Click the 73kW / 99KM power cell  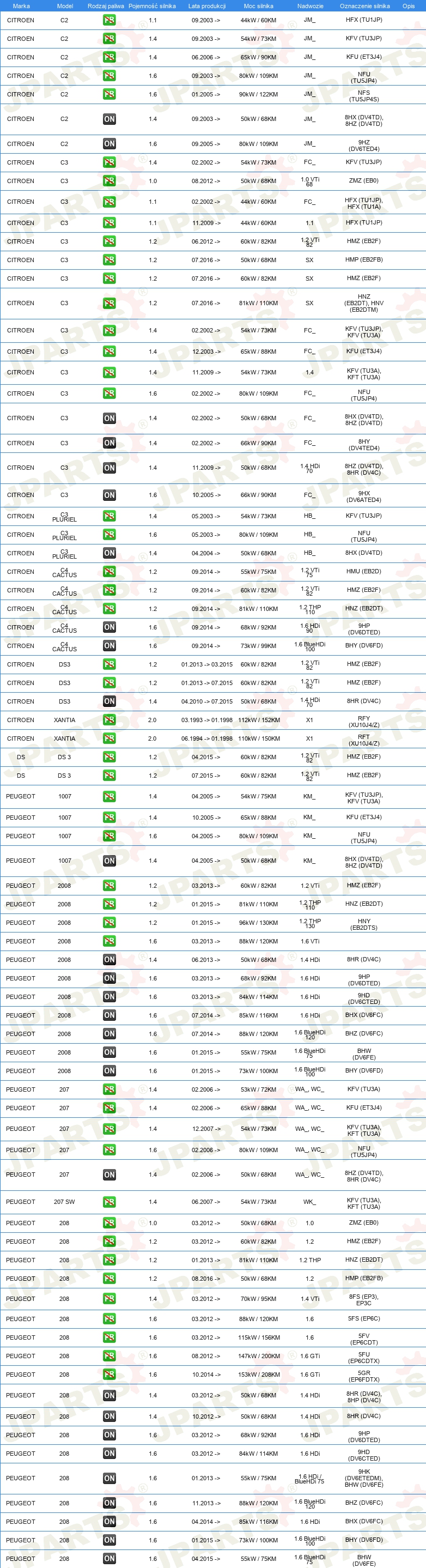click(259, 646)
